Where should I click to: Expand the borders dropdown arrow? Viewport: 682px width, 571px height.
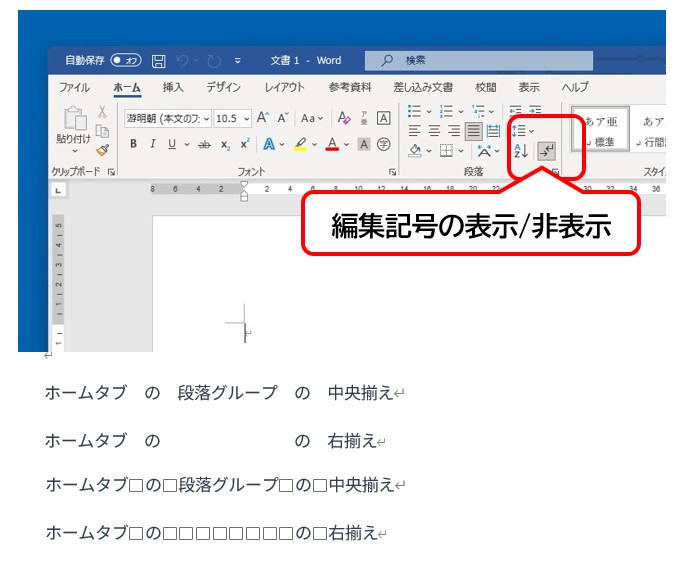click(x=461, y=151)
